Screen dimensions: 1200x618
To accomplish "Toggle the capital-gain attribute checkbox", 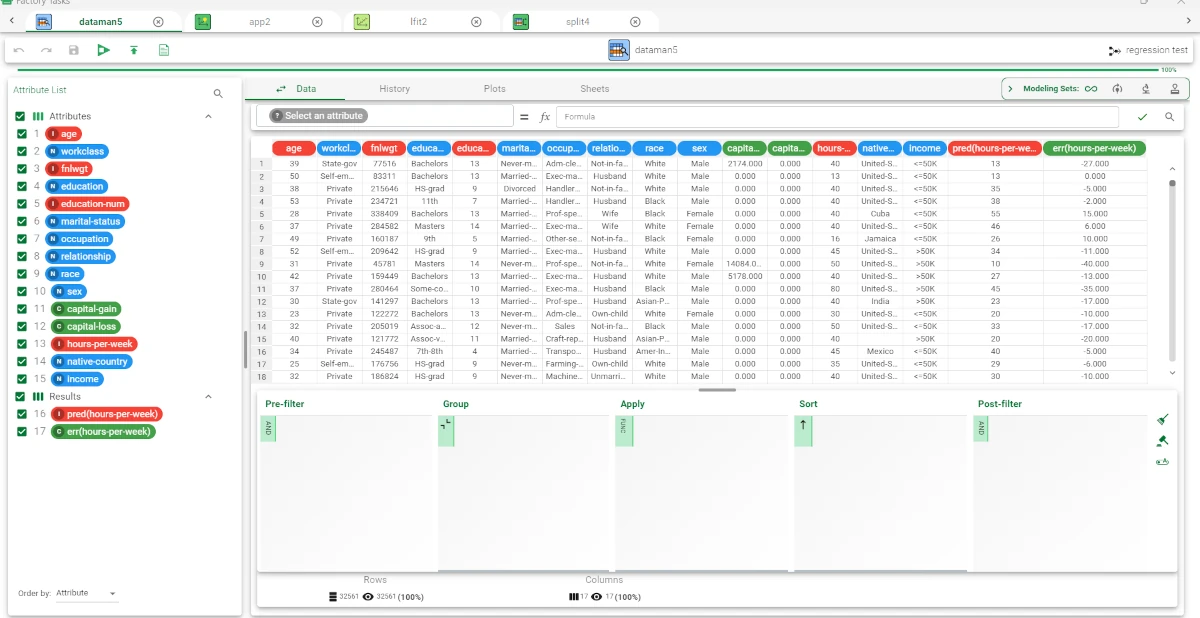I will coord(21,309).
